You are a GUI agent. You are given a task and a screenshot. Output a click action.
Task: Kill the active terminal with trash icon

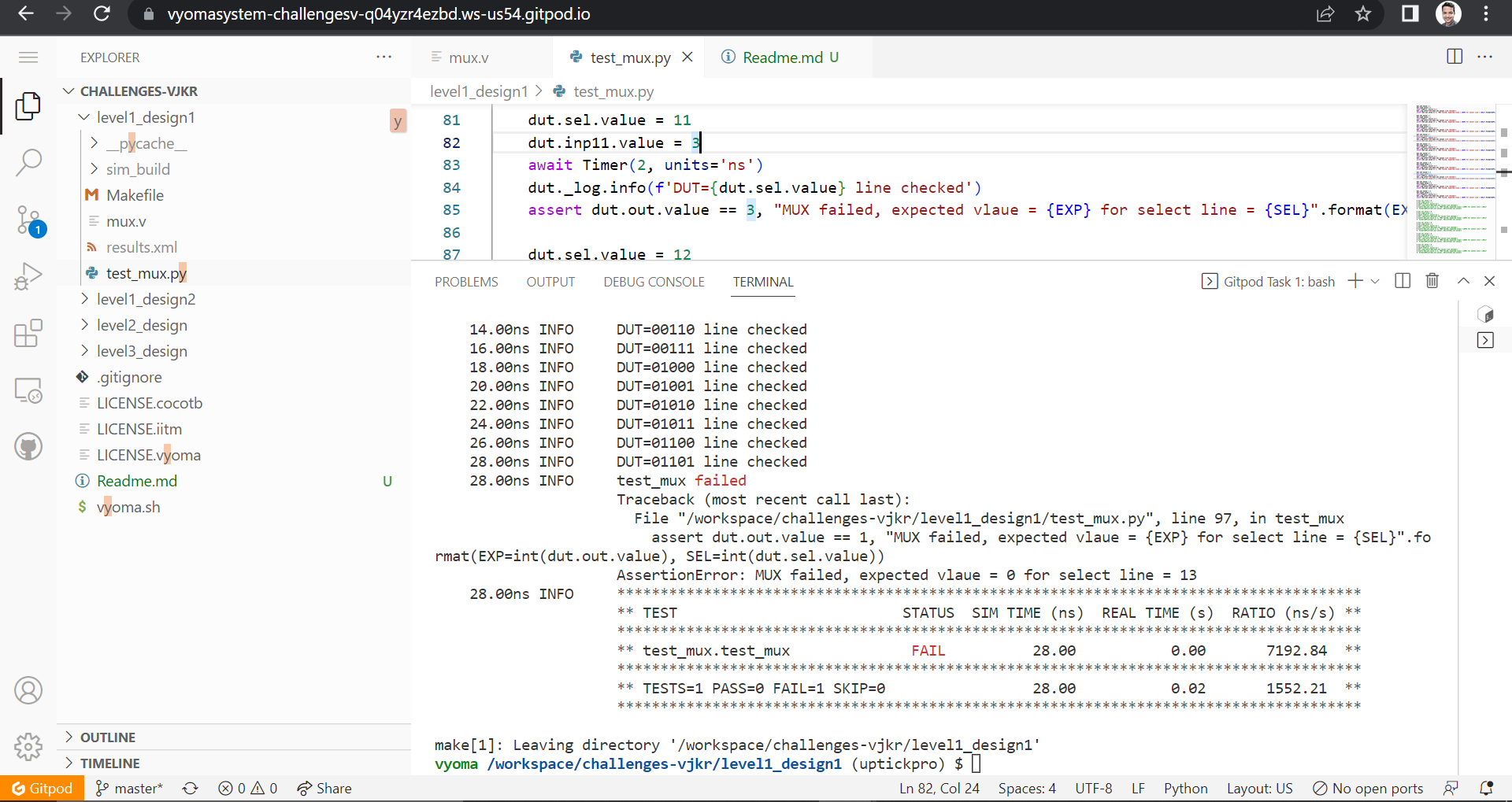(1431, 281)
